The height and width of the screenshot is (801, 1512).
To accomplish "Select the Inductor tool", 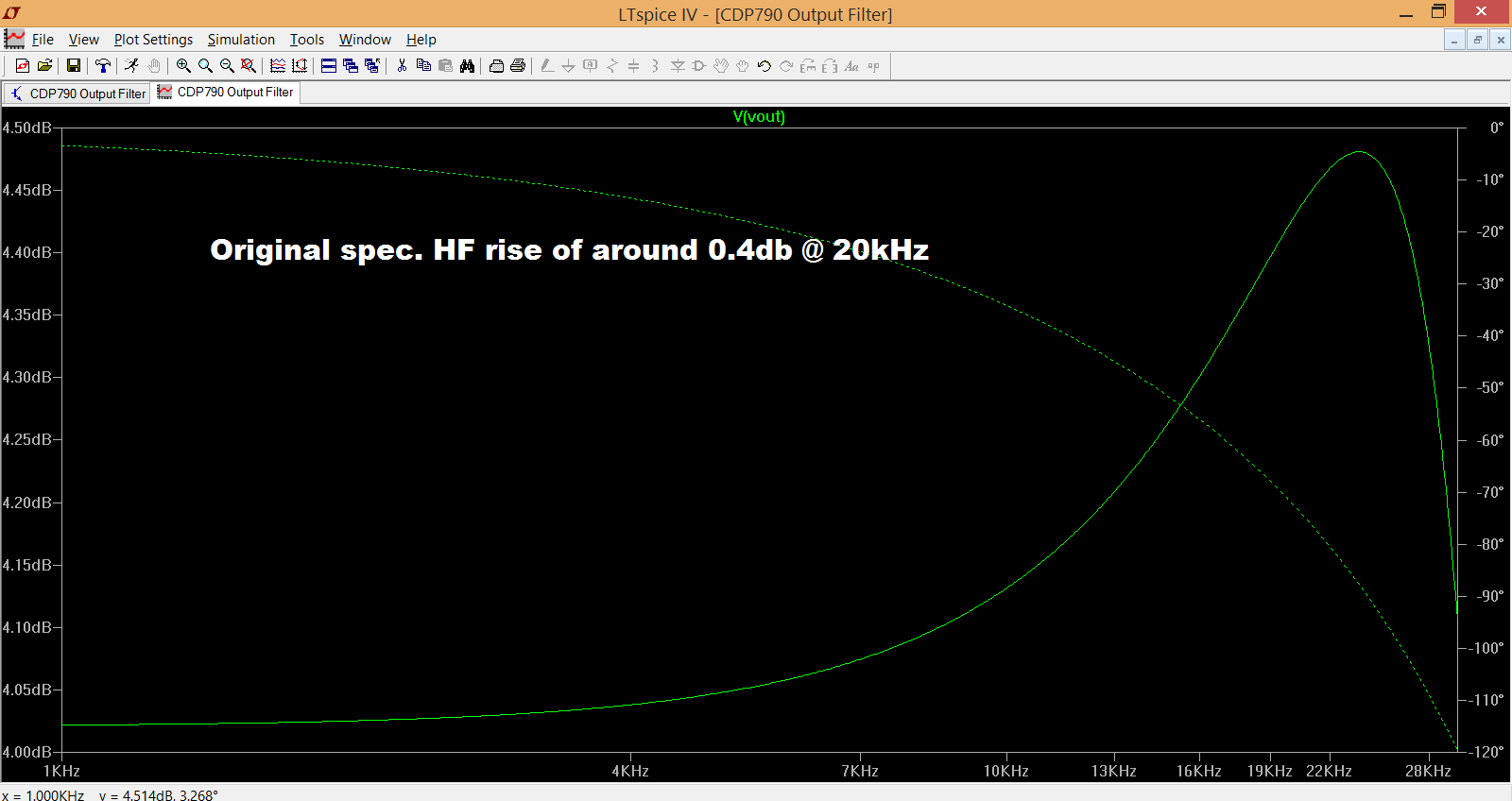I will [655, 65].
